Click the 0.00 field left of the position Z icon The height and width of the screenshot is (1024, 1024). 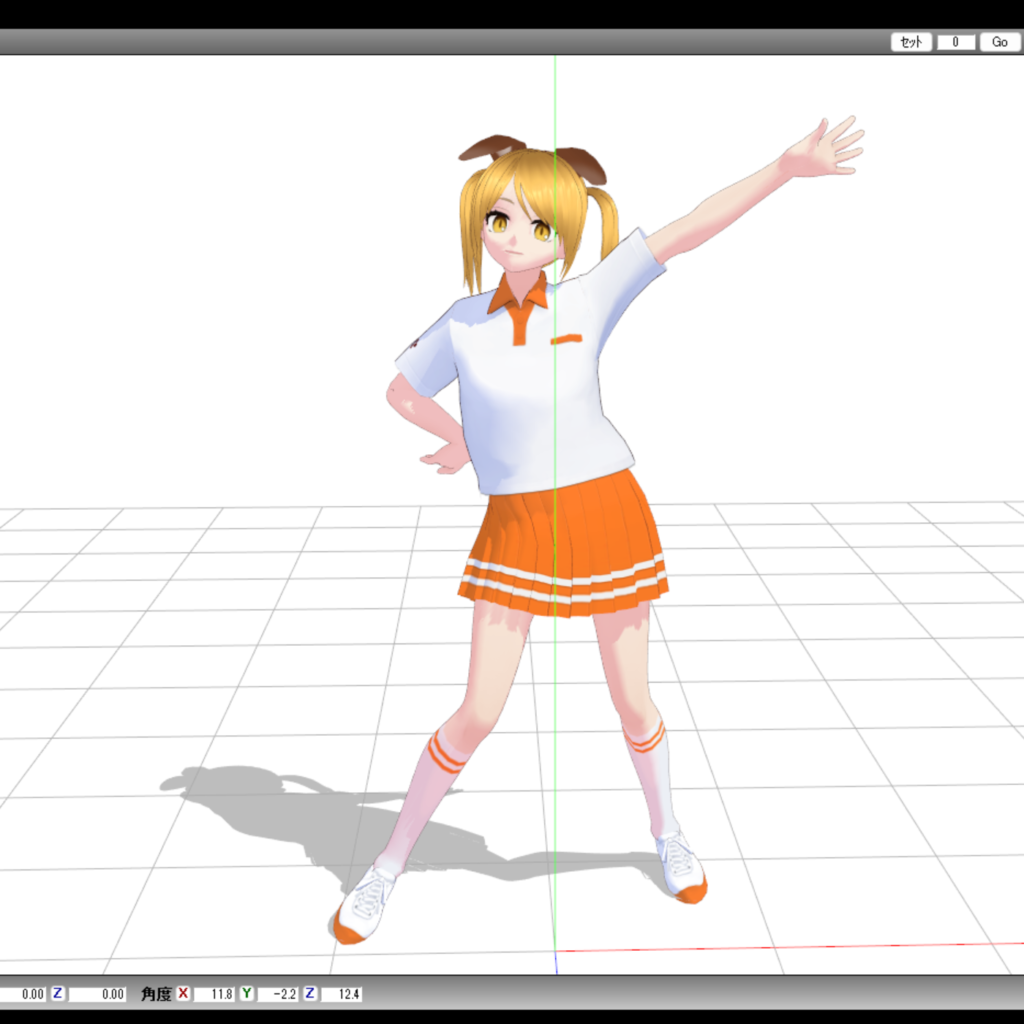(24, 994)
